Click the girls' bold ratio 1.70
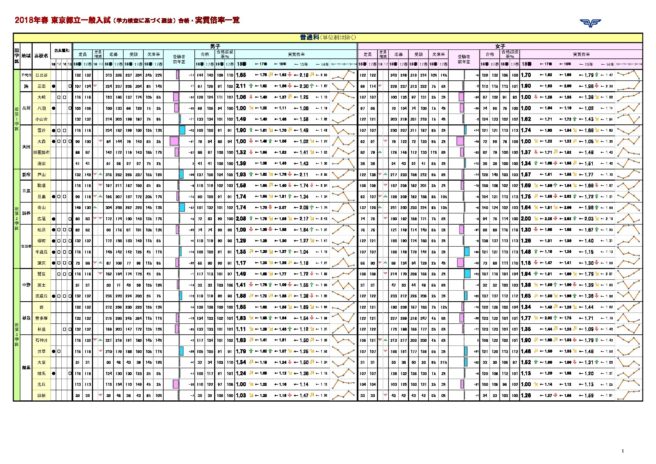Image resolution: width=656 pixels, height=464 pixels. 526,75
